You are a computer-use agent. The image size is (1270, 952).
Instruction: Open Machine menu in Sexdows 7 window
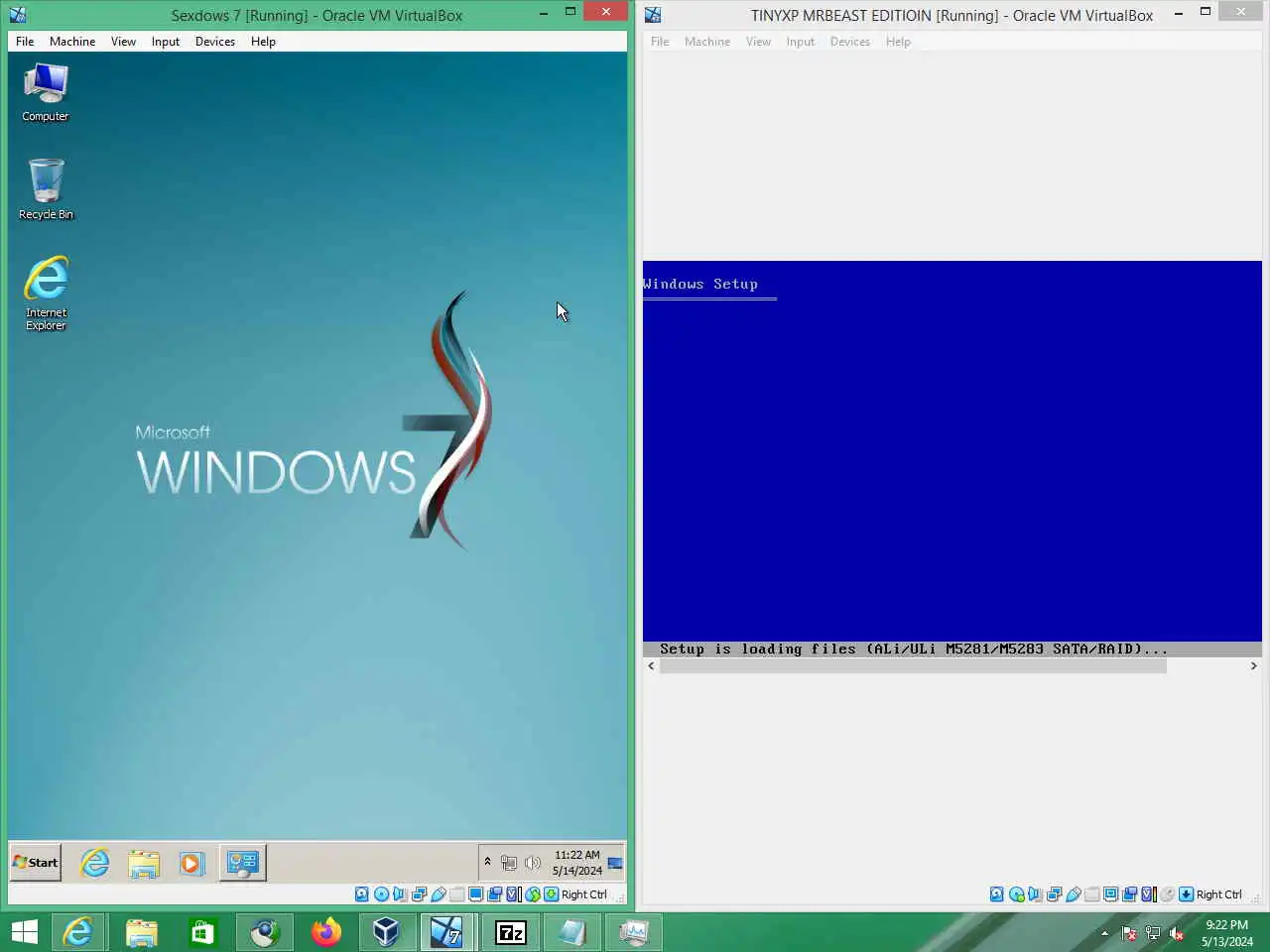coord(72,42)
